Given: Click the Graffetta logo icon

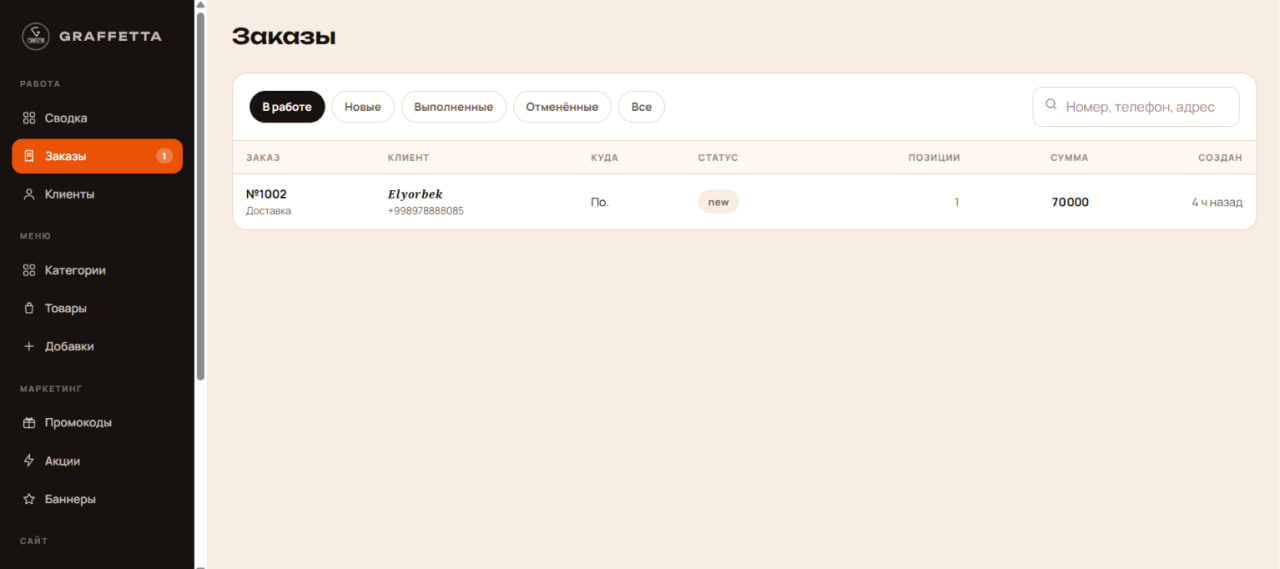Looking at the screenshot, I should [35, 37].
